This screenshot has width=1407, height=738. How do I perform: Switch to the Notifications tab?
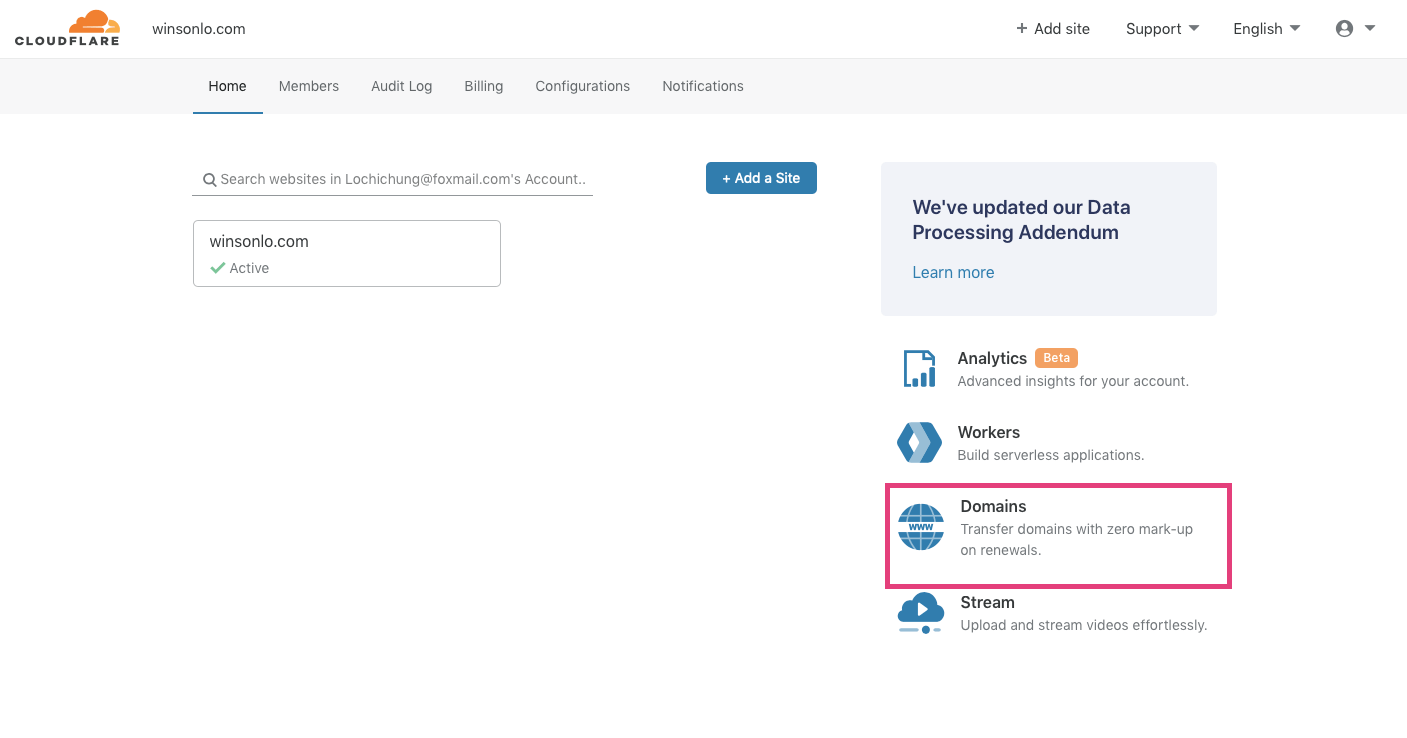(x=703, y=86)
